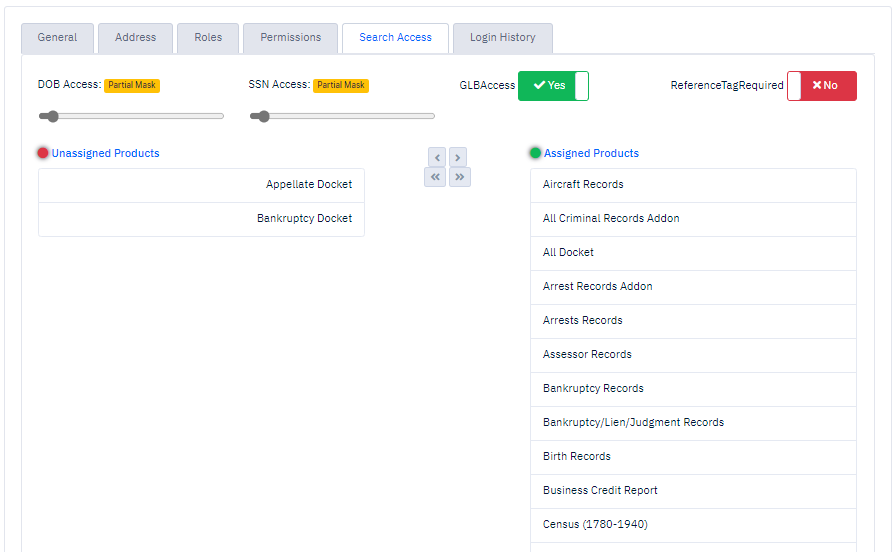Open the Login History tab

503,38
